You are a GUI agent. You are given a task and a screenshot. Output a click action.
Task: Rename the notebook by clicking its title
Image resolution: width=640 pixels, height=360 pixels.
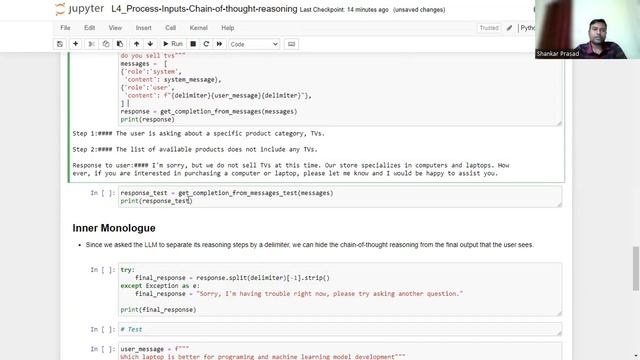coord(204,9)
